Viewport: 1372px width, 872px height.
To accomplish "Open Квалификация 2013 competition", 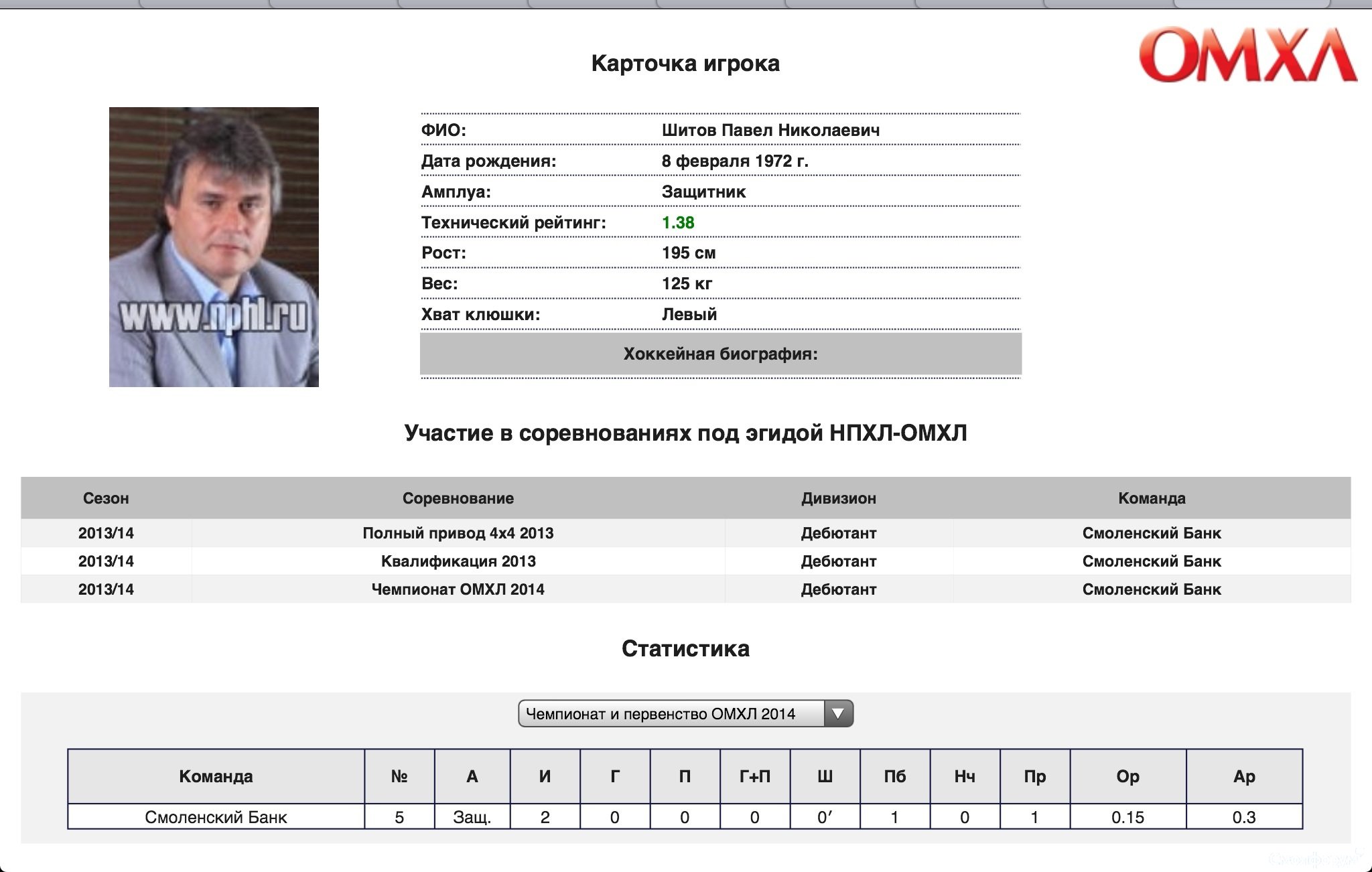I will click(458, 561).
